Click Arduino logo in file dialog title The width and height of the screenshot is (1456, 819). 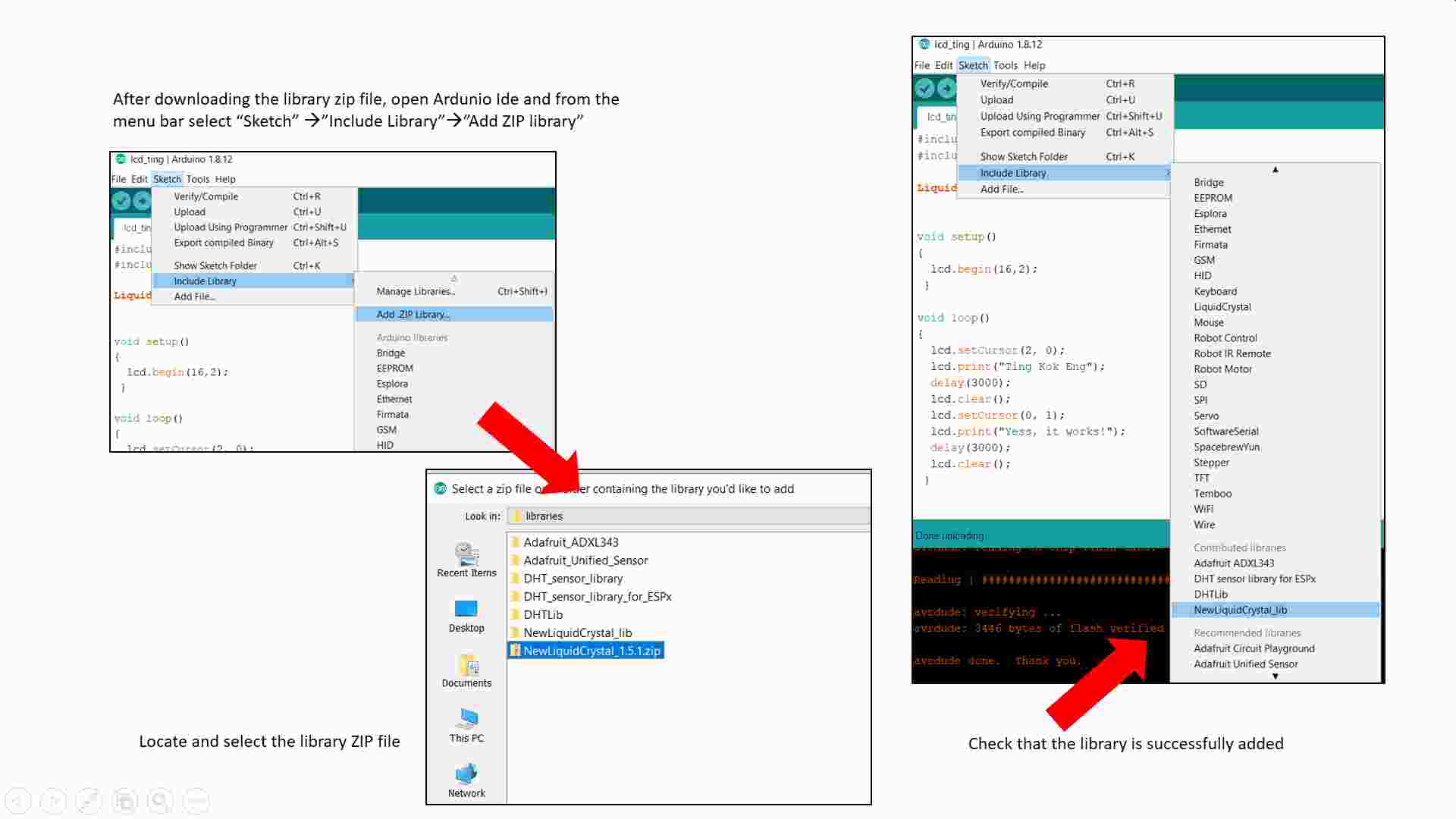[x=440, y=488]
